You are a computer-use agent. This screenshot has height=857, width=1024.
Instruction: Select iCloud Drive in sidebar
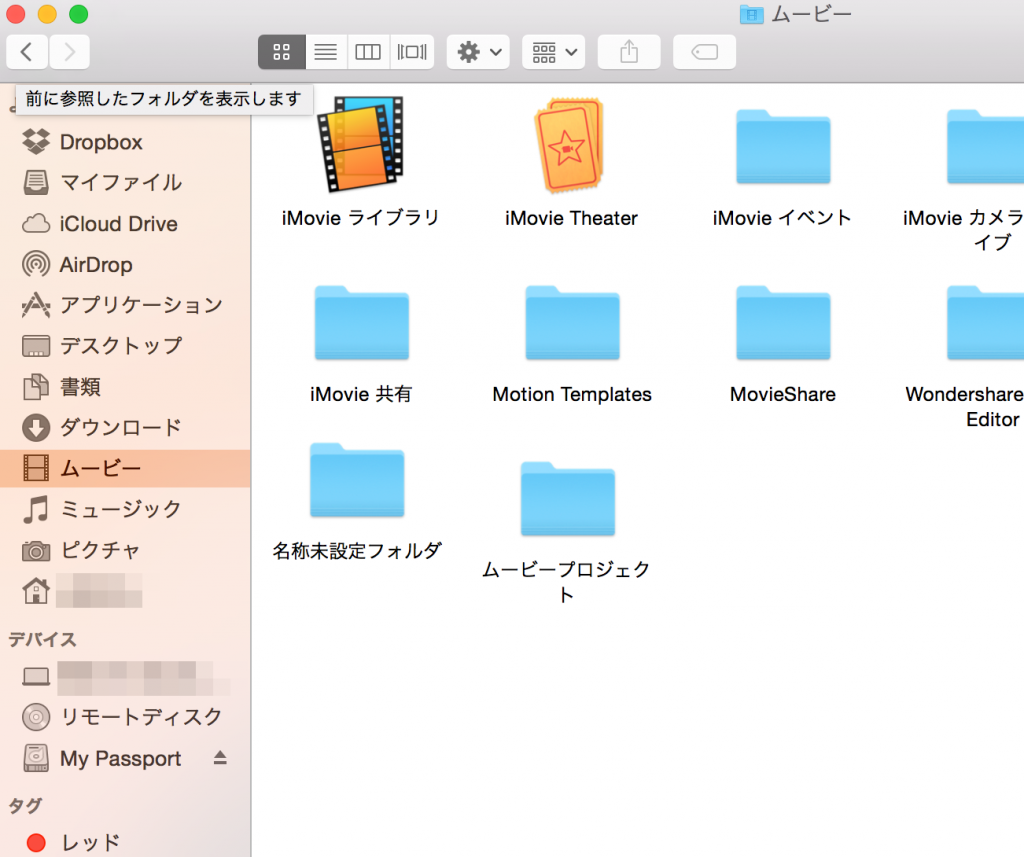[x=118, y=224]
